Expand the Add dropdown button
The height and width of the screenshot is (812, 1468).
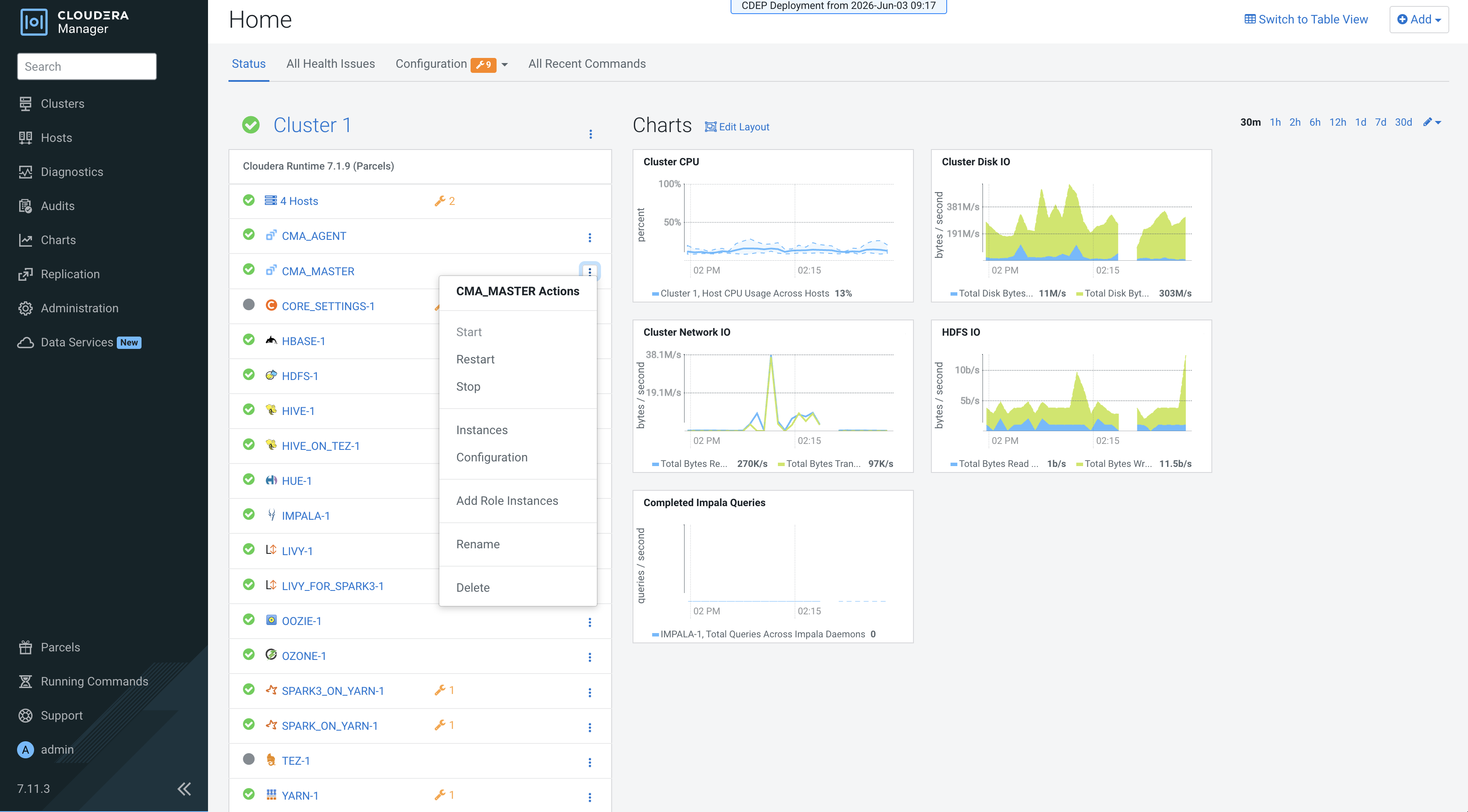pos(1419,19)
